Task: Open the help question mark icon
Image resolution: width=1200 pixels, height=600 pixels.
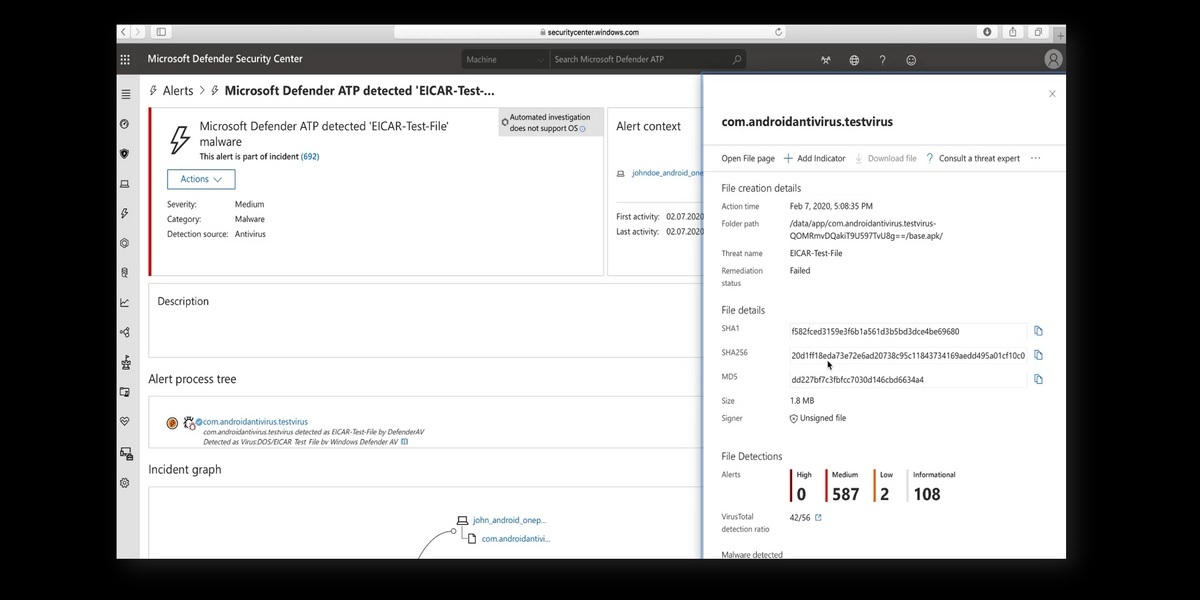Action: 882,60
